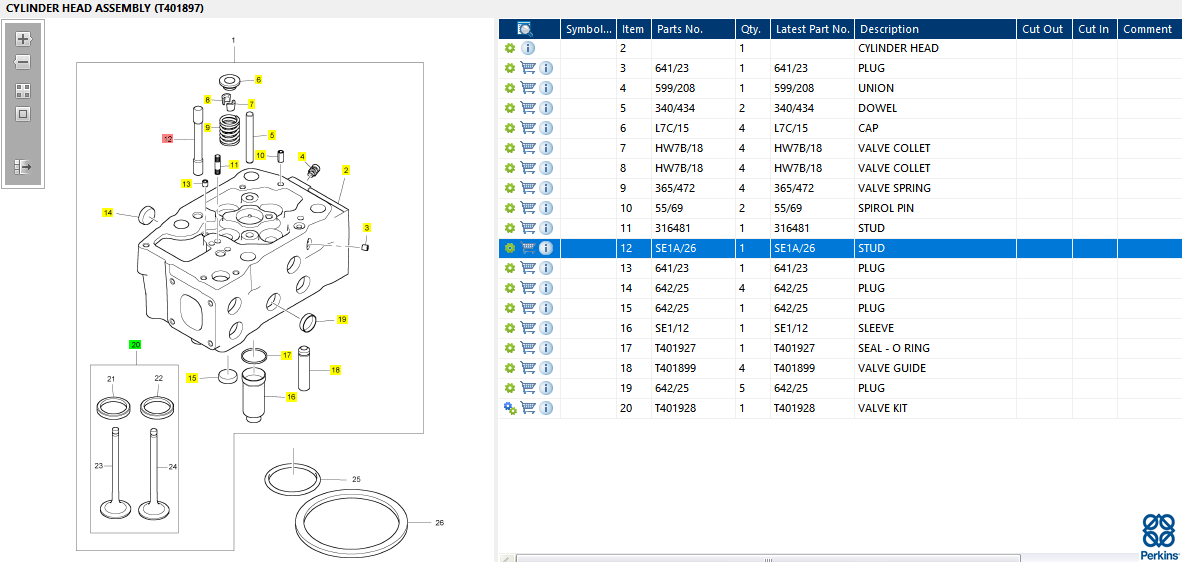This screenshot has height=562, width=1182.
Task: Open info for VALVE GUIDE T401899 row
Action: [547, 368]
